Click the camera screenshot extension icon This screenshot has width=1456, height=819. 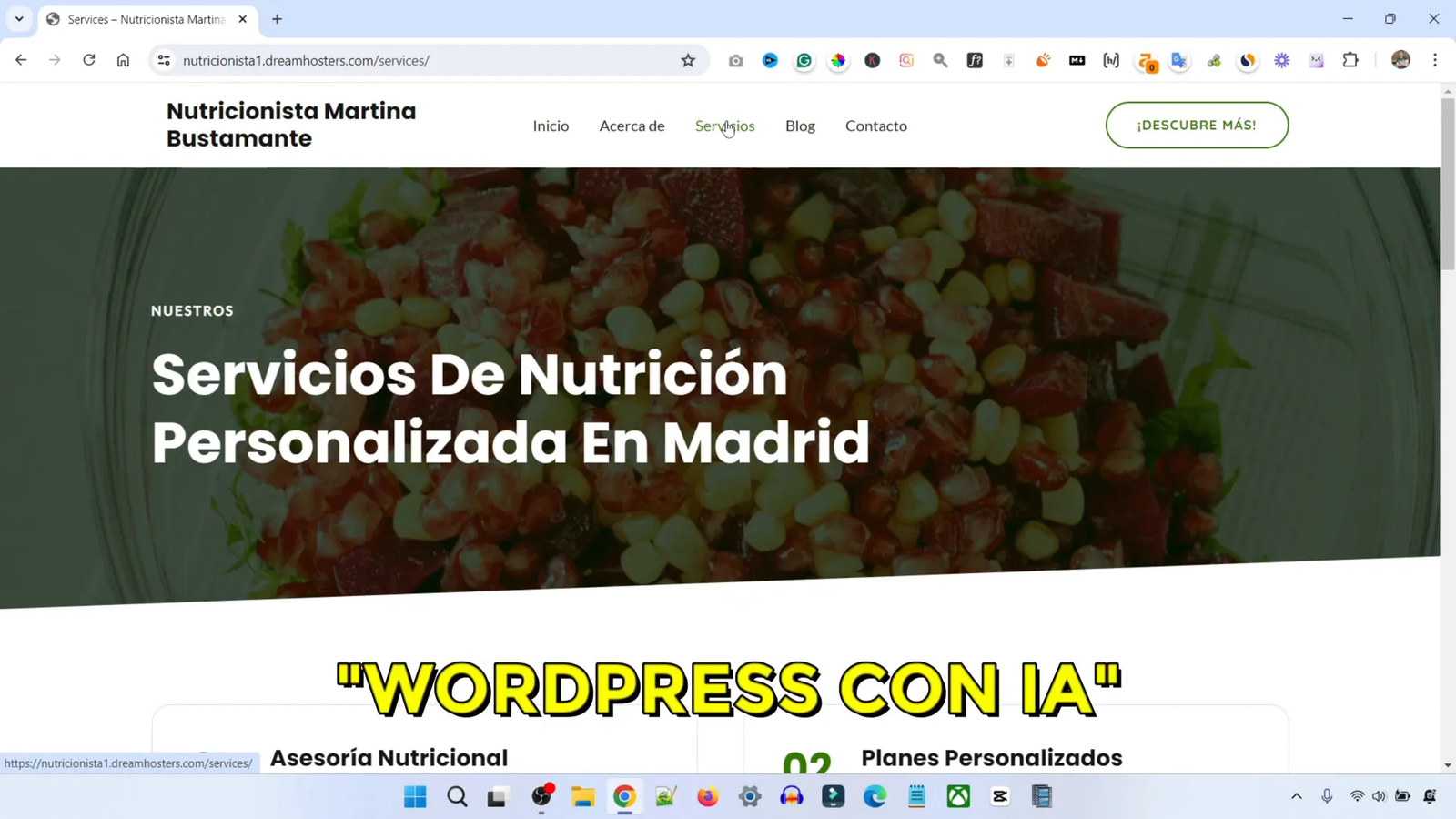coord(736,60)
